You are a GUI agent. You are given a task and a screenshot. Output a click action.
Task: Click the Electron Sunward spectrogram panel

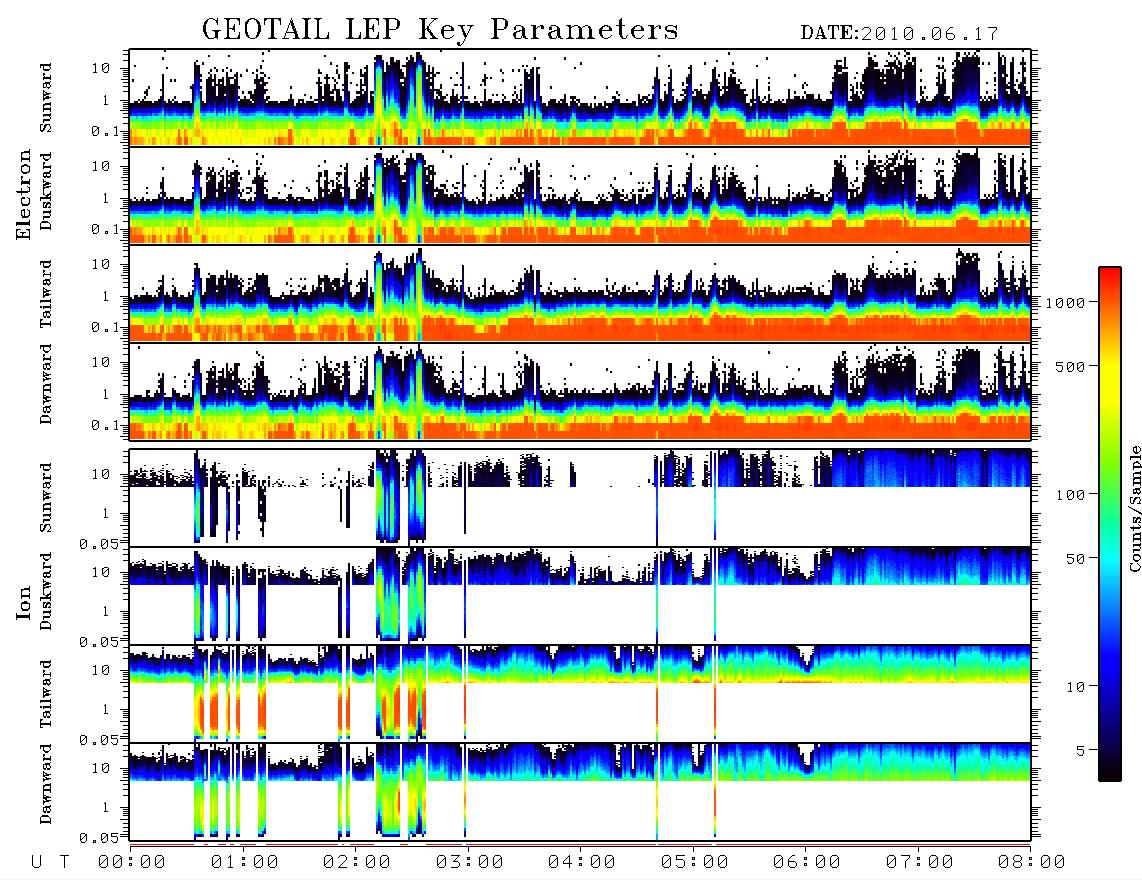pyautogui.click(x=580, y=98)
